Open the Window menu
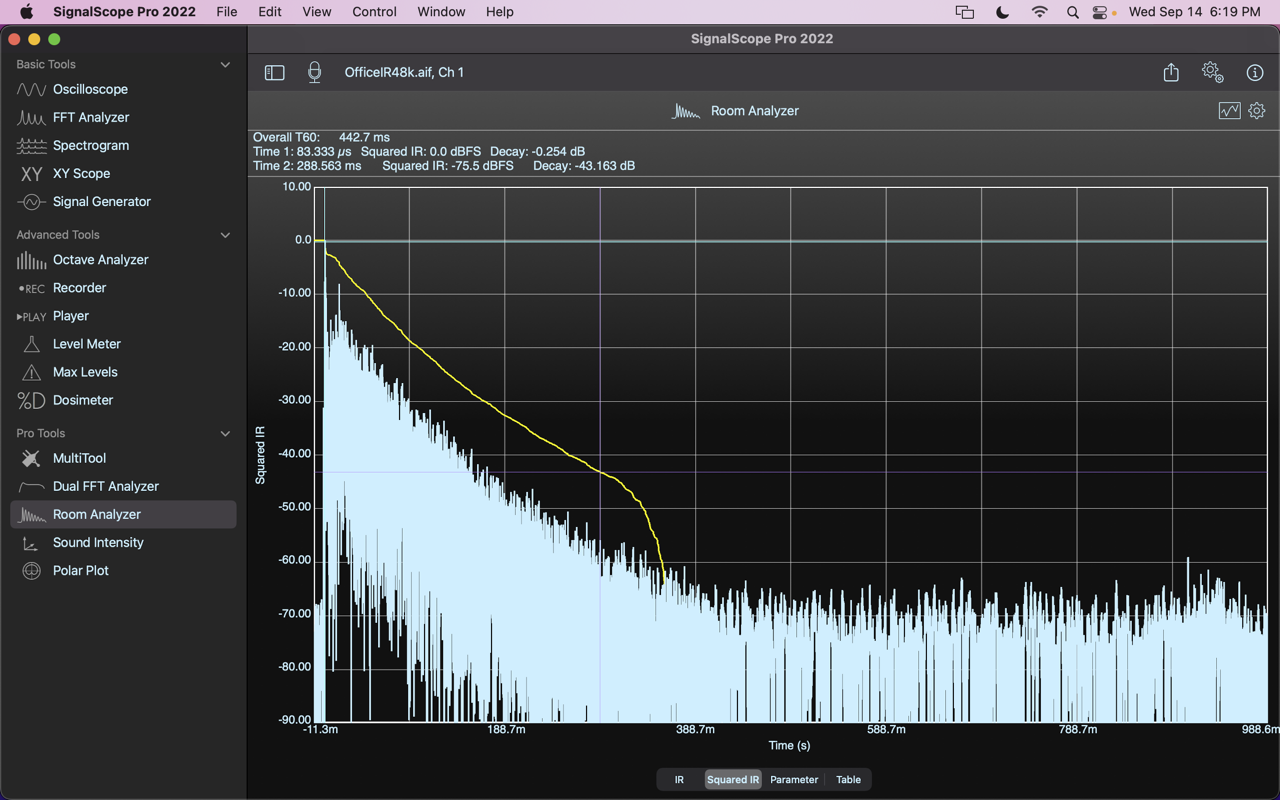 click(441, 12)
